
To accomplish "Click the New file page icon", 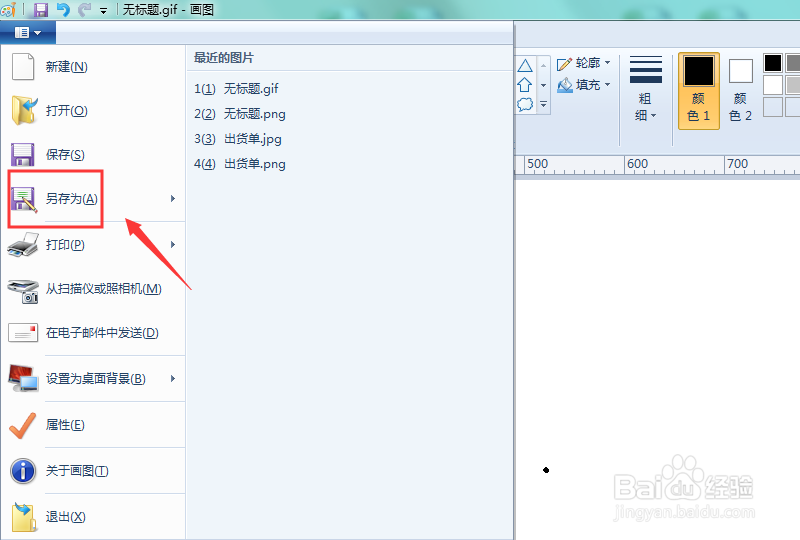I will click(23, 66).
